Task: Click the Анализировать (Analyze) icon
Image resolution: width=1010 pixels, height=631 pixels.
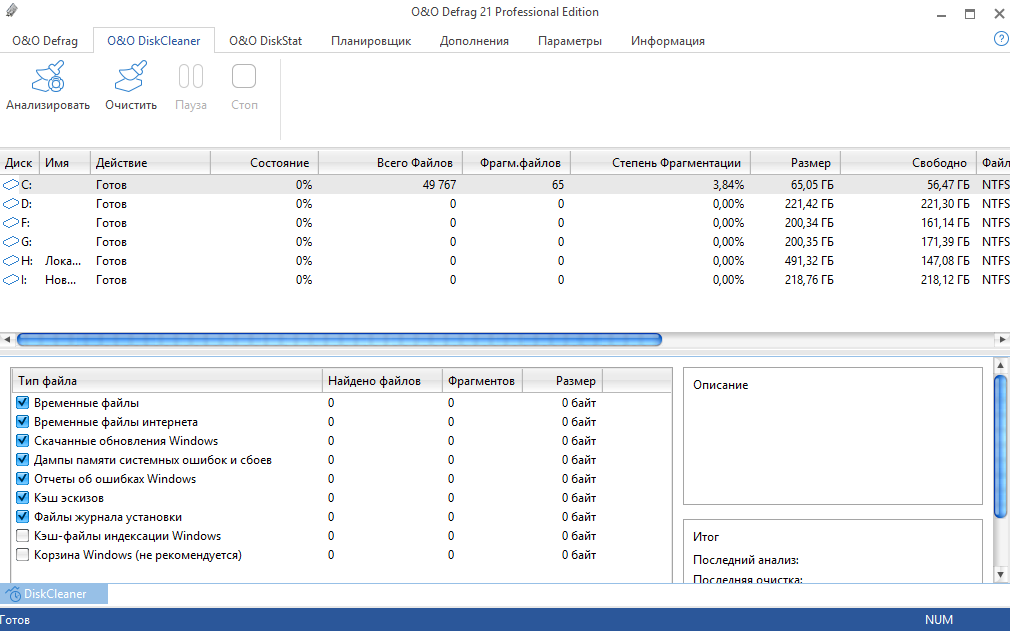Action: pyautogui.click(x=48, y=77)
